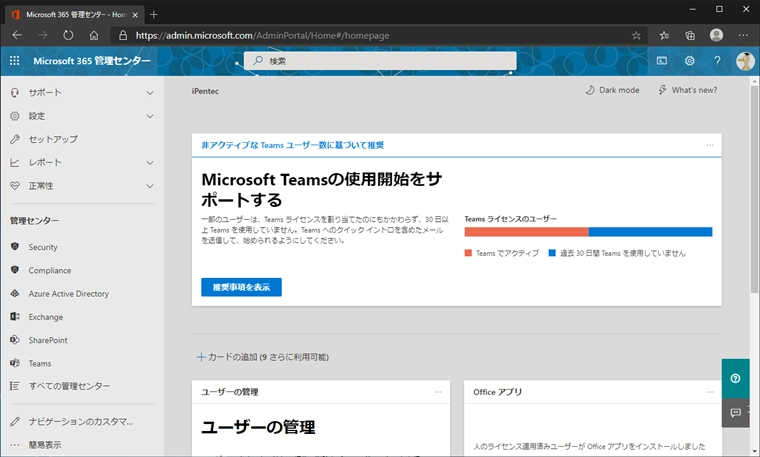The height and width of the screenshot is (457, 760).
Task: Go to browser home icon
Action: coord(94,35)
